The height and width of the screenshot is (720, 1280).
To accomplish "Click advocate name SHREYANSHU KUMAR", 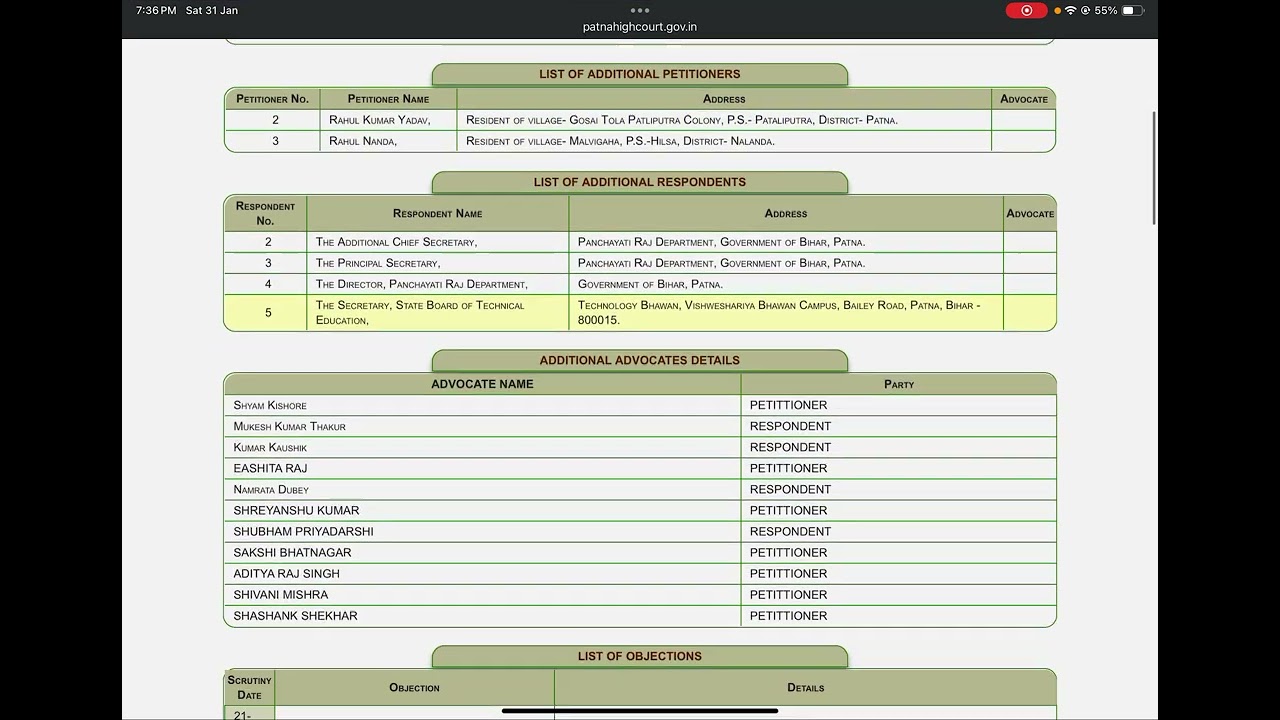I will pos(296,510).
